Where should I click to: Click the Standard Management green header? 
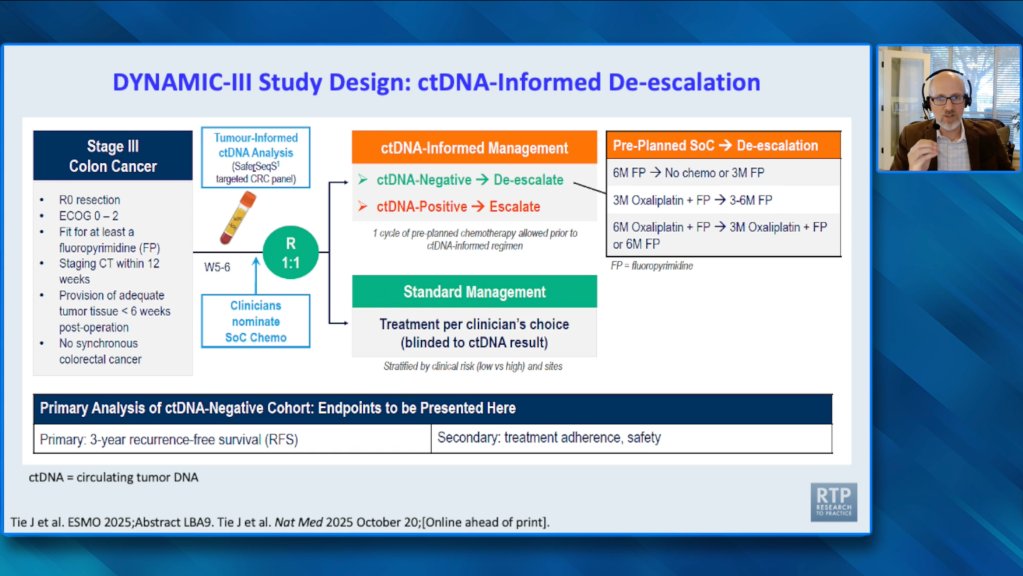tap(474, 292)
